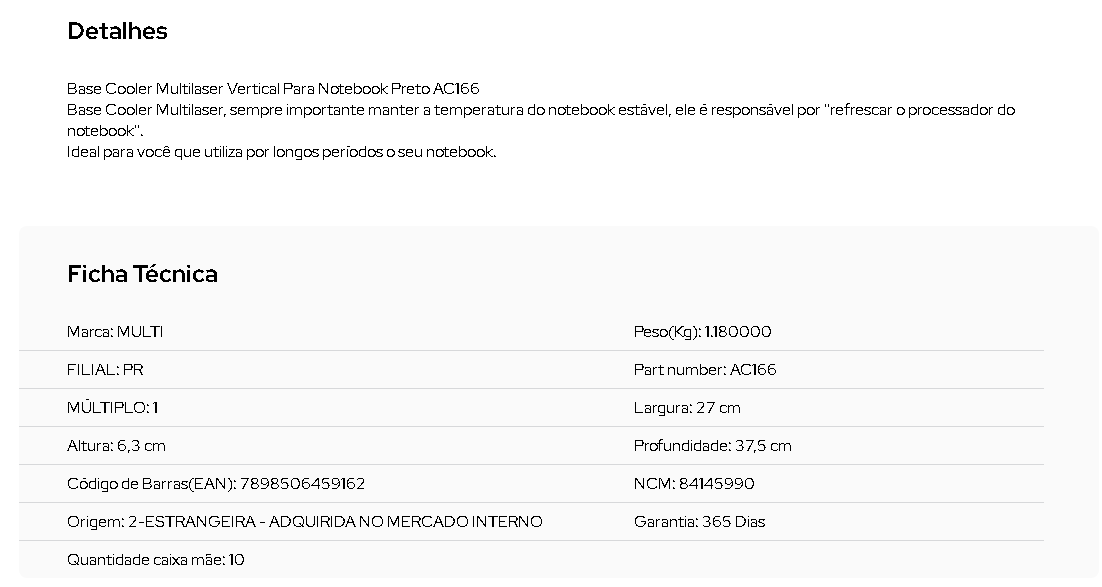Click the Ficha Técnica heading
This screenshot has width=1102, height=587.
[142, 273]
